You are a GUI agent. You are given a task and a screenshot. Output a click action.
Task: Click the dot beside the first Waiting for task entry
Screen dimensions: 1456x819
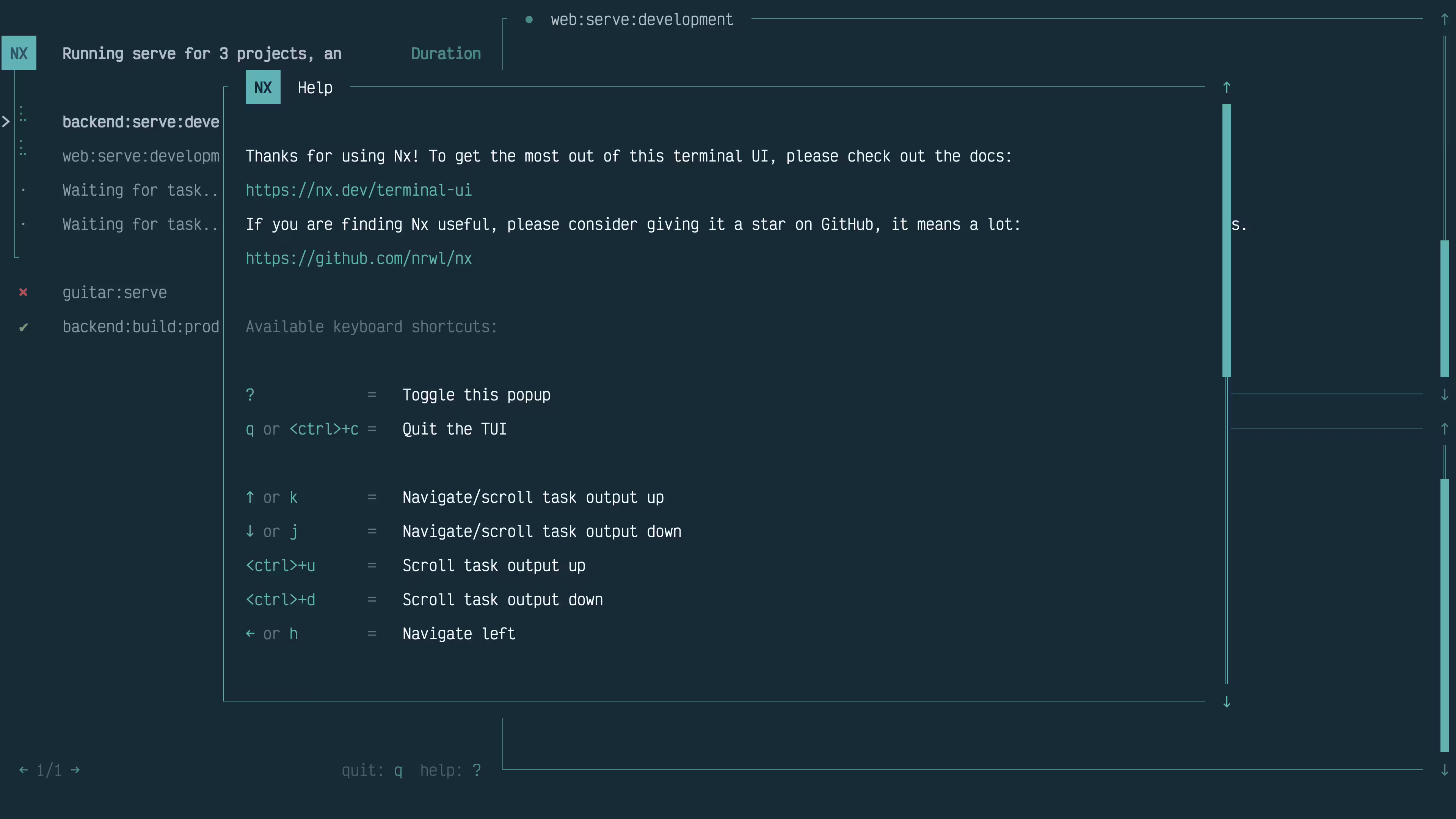[23, 190]
